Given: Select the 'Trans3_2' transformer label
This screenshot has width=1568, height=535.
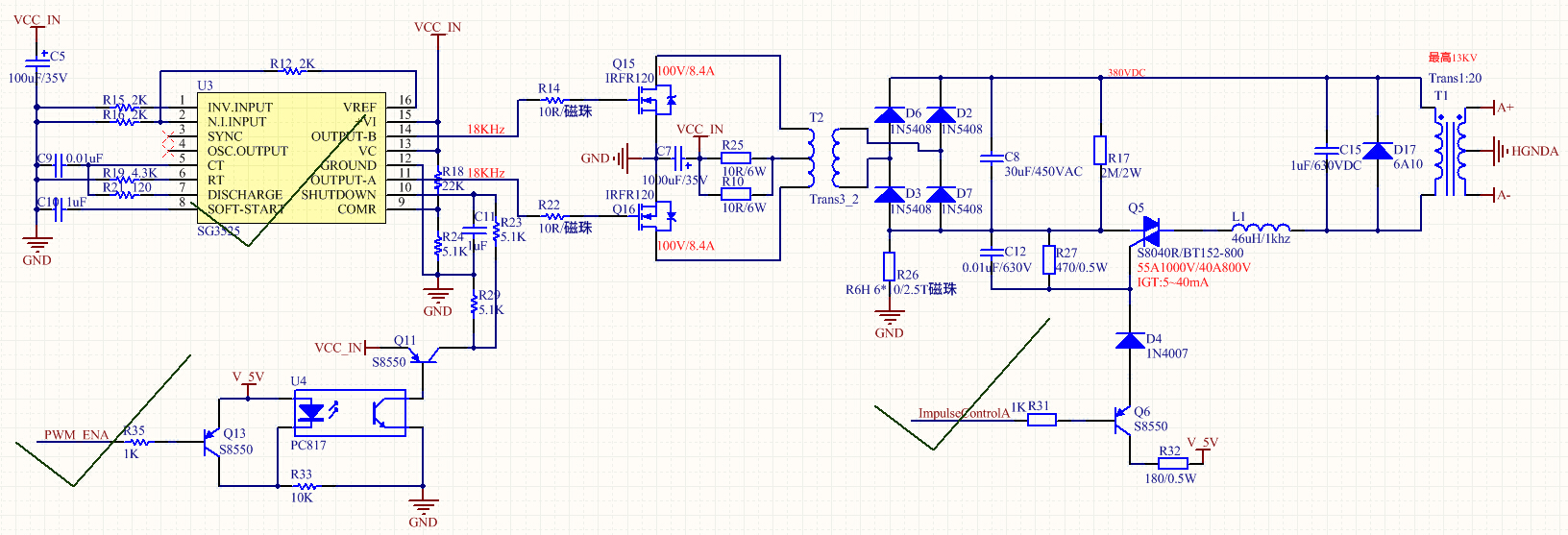Looking at the screenshot, I should 834,199.
